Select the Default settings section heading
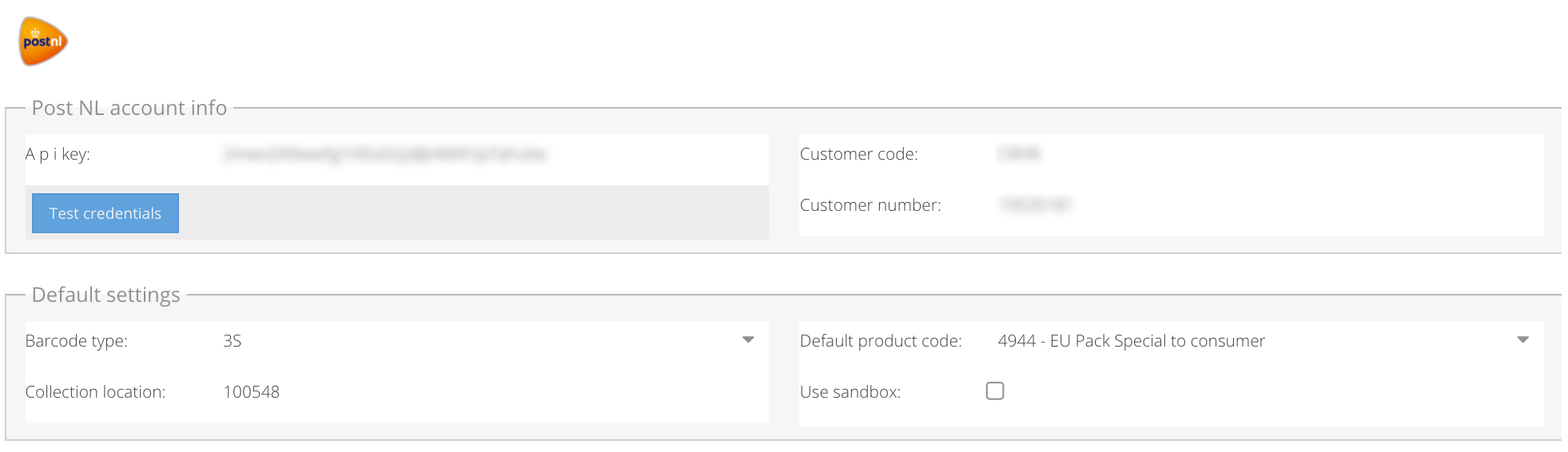This screenshot has width=1568, height=452. [x=106, y=295]
